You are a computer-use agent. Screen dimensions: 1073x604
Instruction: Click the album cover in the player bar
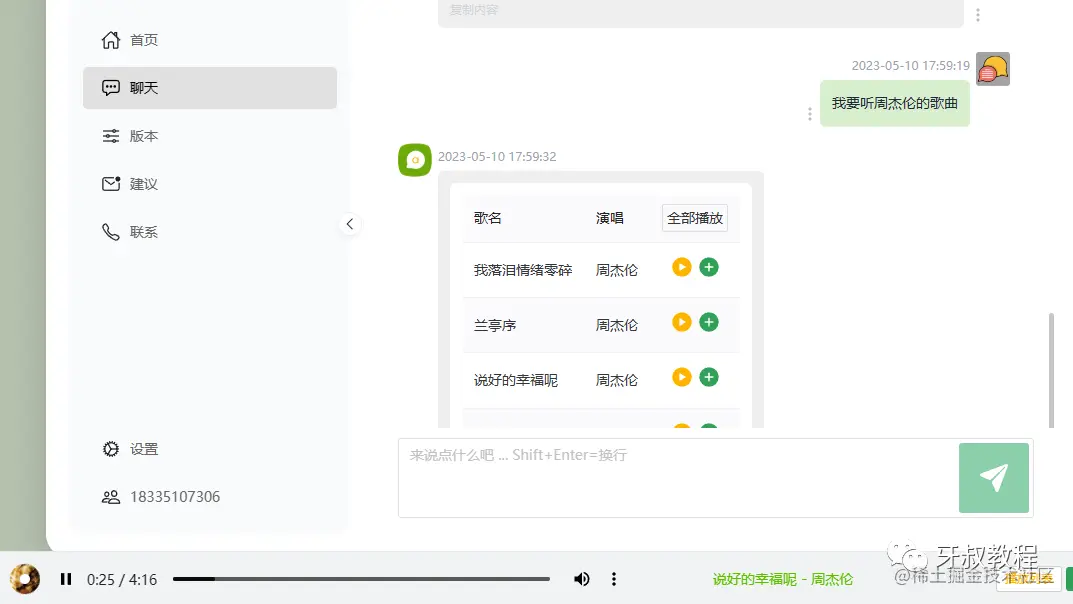25,579
